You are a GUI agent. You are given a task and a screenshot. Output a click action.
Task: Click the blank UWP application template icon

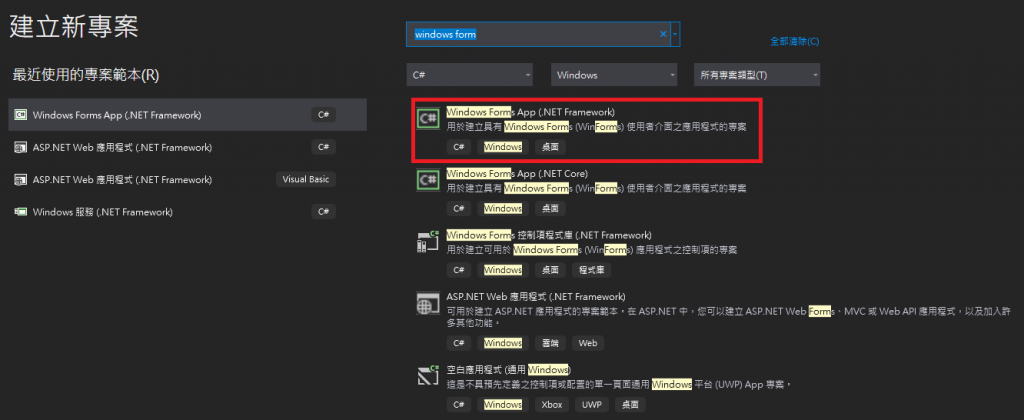click(x=428, y=376)
